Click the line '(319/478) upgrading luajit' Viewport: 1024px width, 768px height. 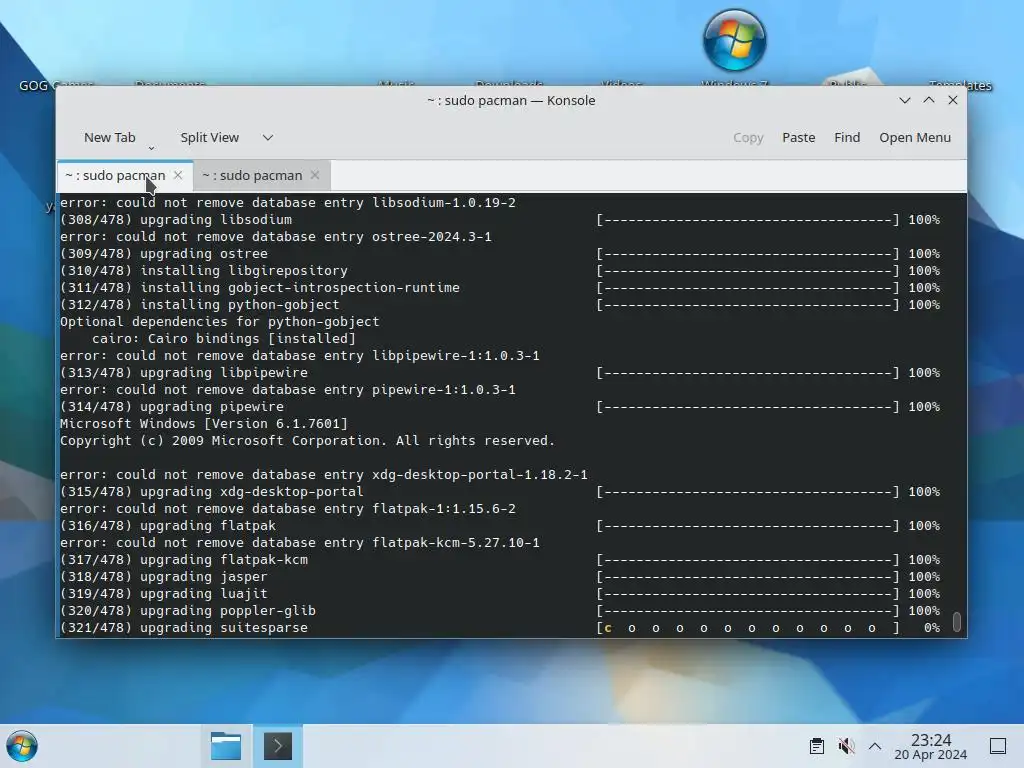(x=164, y=594)
